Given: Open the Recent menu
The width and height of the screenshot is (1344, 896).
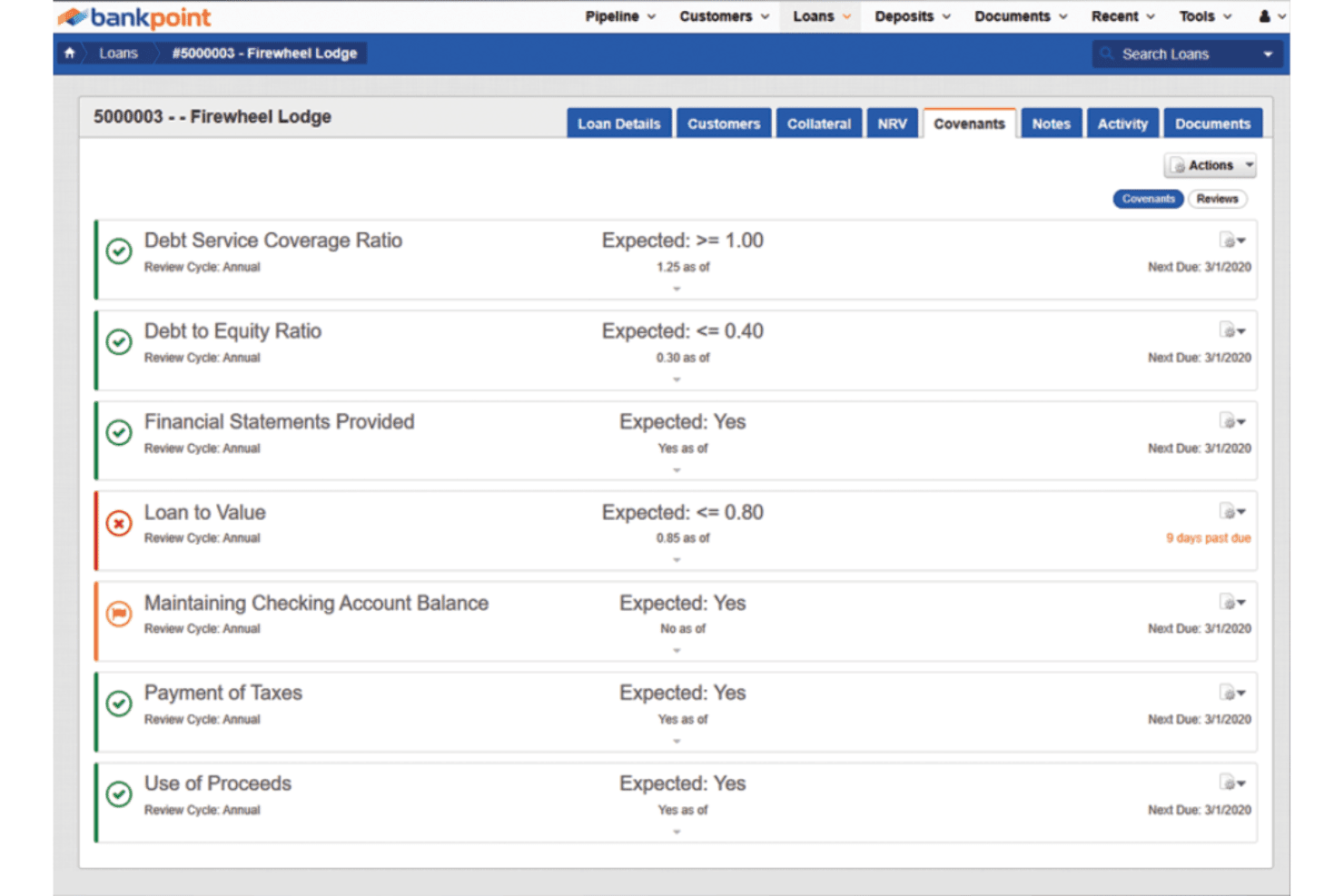Looking at the screenshot, I should coord(1123,16).
